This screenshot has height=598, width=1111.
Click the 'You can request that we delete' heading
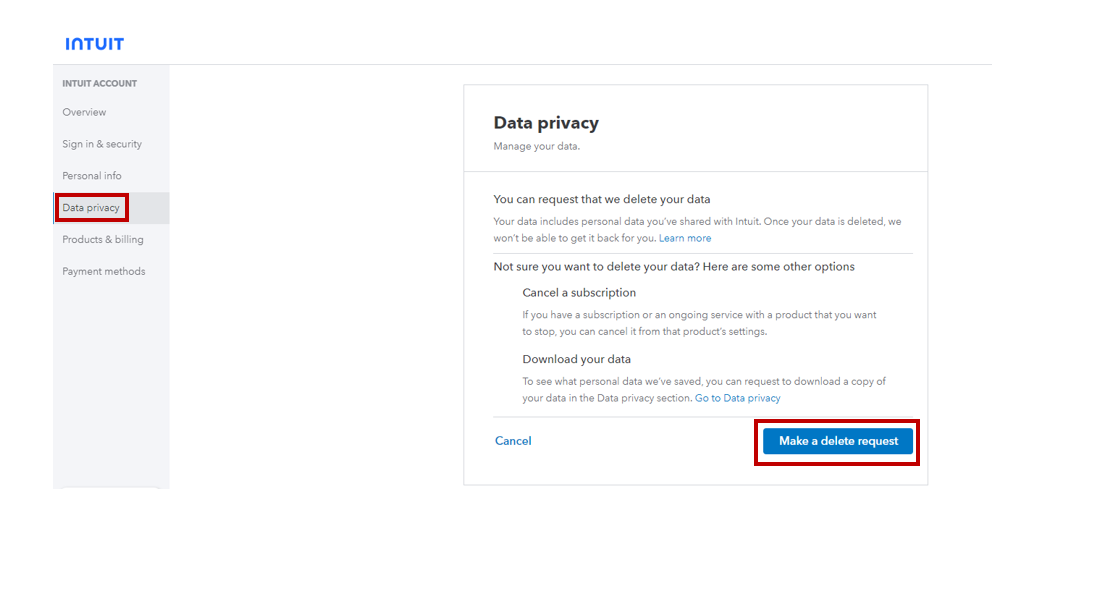(602, 200)
